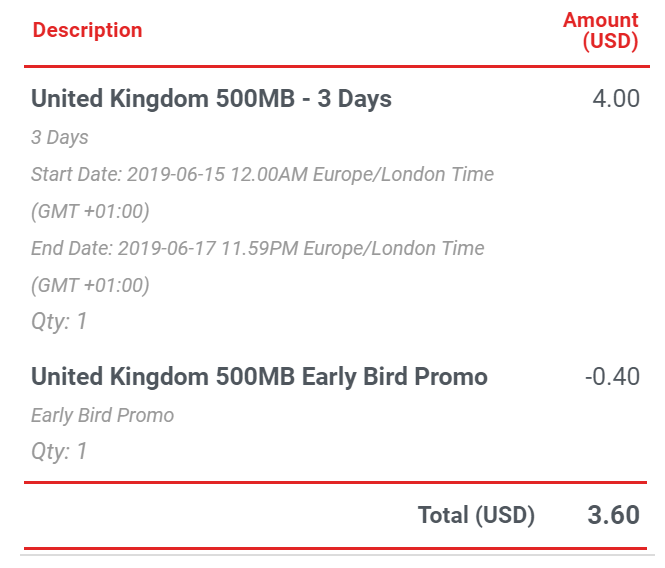The height and width of the screenshot is (568, 665).
Task: Select United Kingdom 500MB - 3 Days title
Action: tap(211, 99)
